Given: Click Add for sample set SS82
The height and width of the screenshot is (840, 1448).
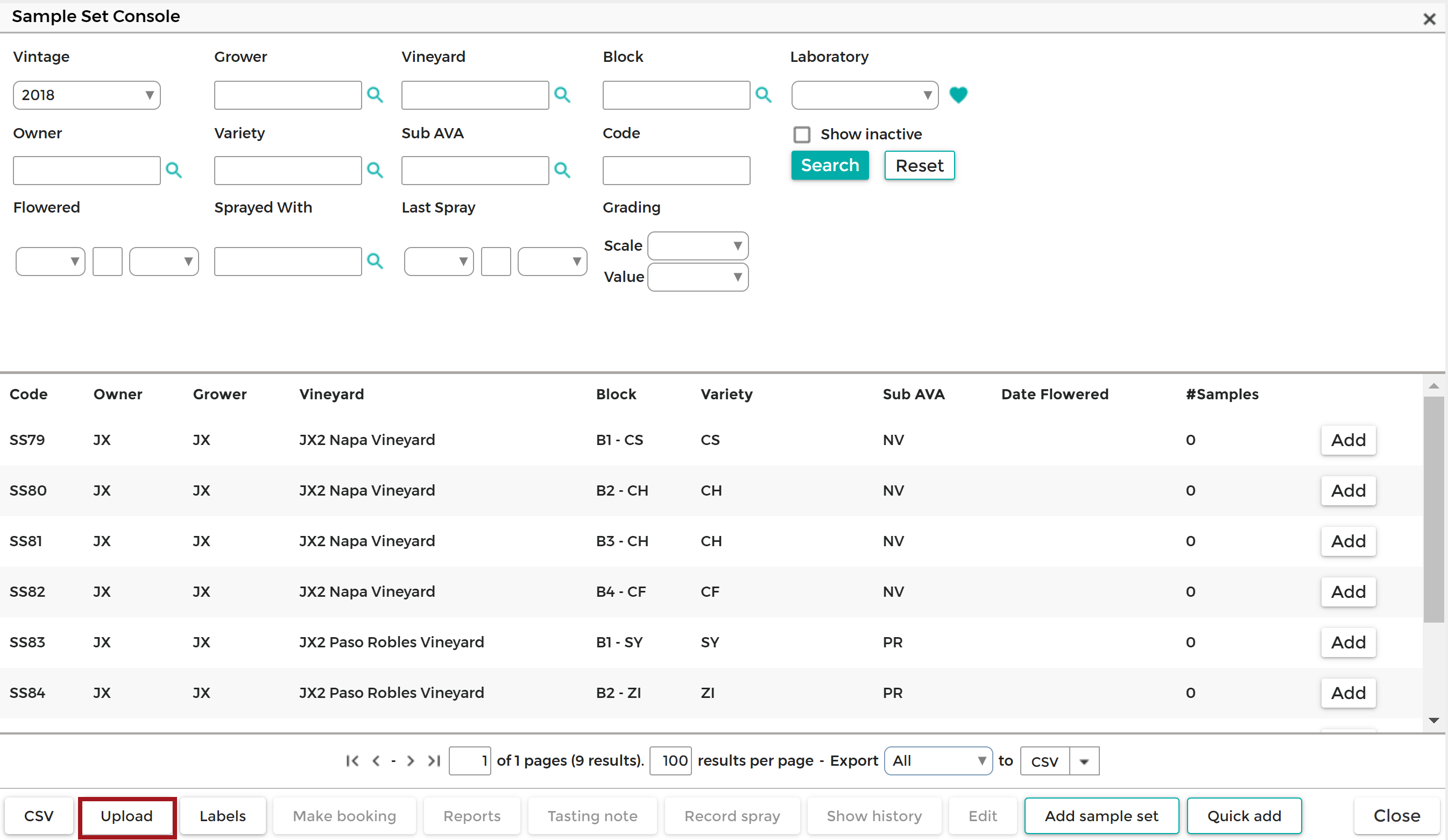Looking at the screenshot, I should 1348,592.
